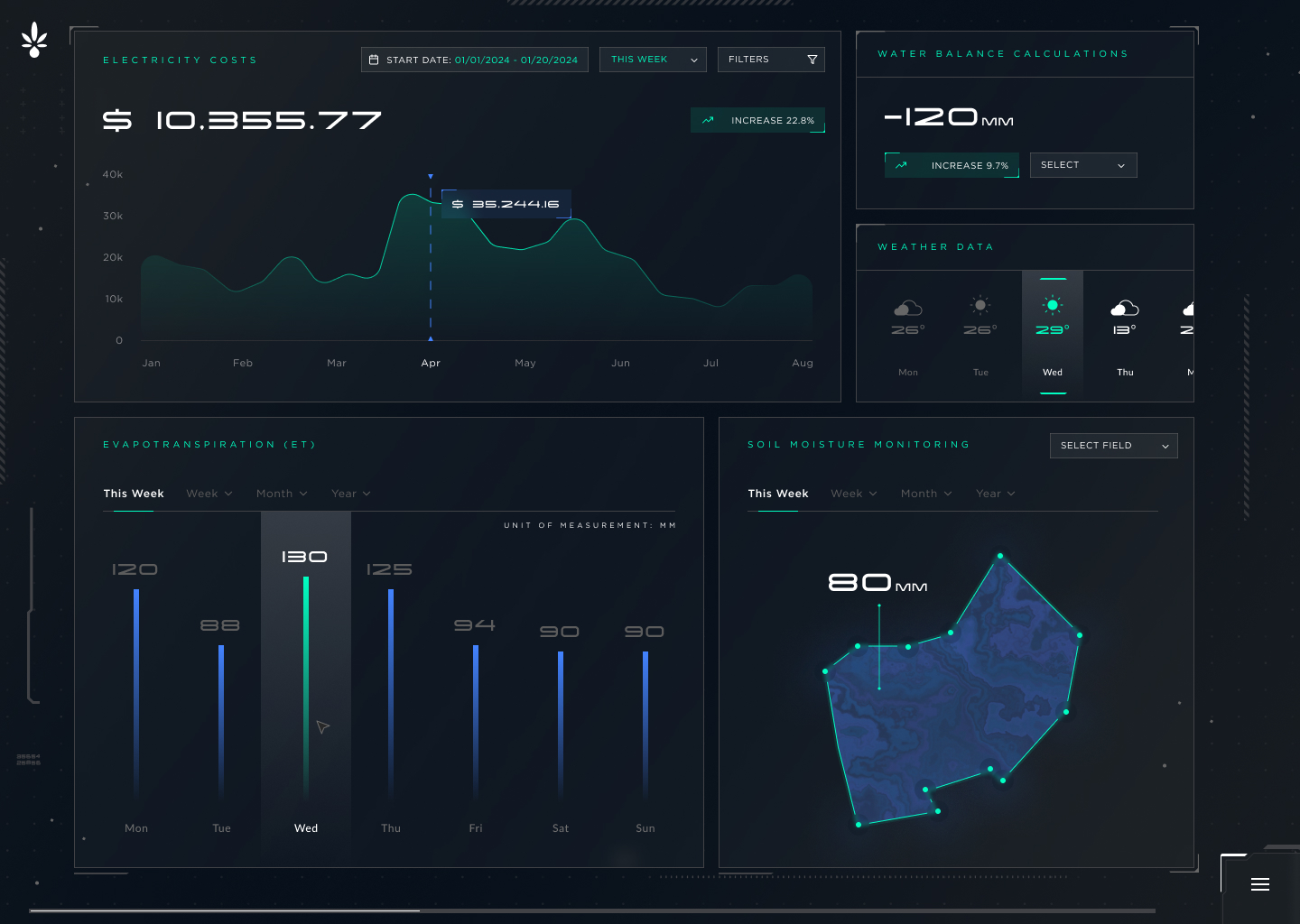This screenshot has width=1300, height=924.
Task: Click the funnel icon in Filters
Action: coord(812,60)
